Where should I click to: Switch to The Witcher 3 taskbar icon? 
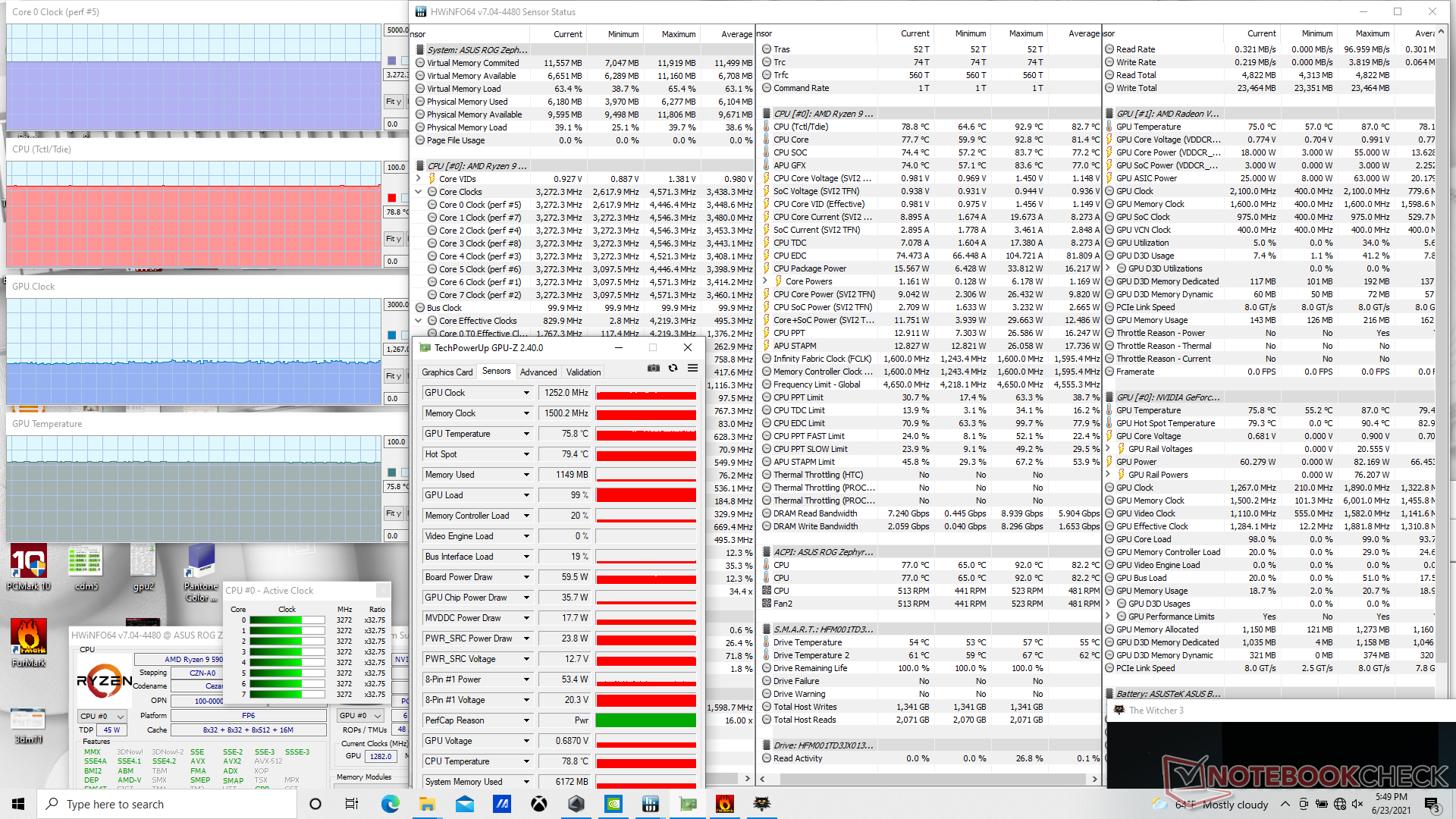(x=762, y=804)
